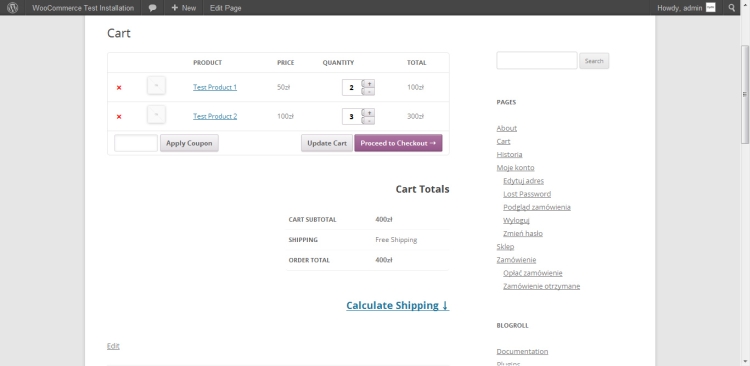This screenshot has width=750, height=366.
Task: Open the Podgląd zamówienia link
Action: 537,207
